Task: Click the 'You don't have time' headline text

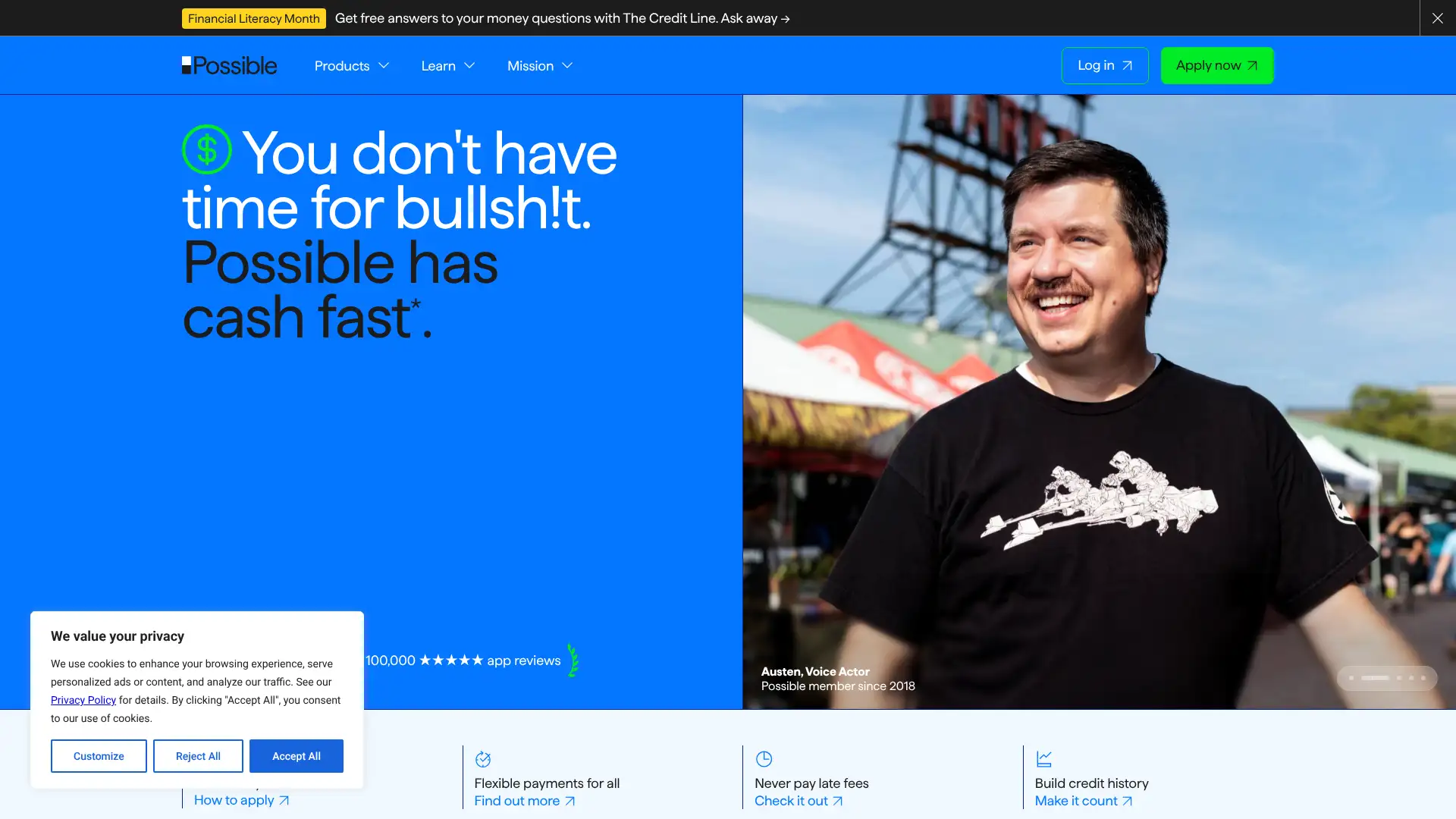Action: coord(400,180)
